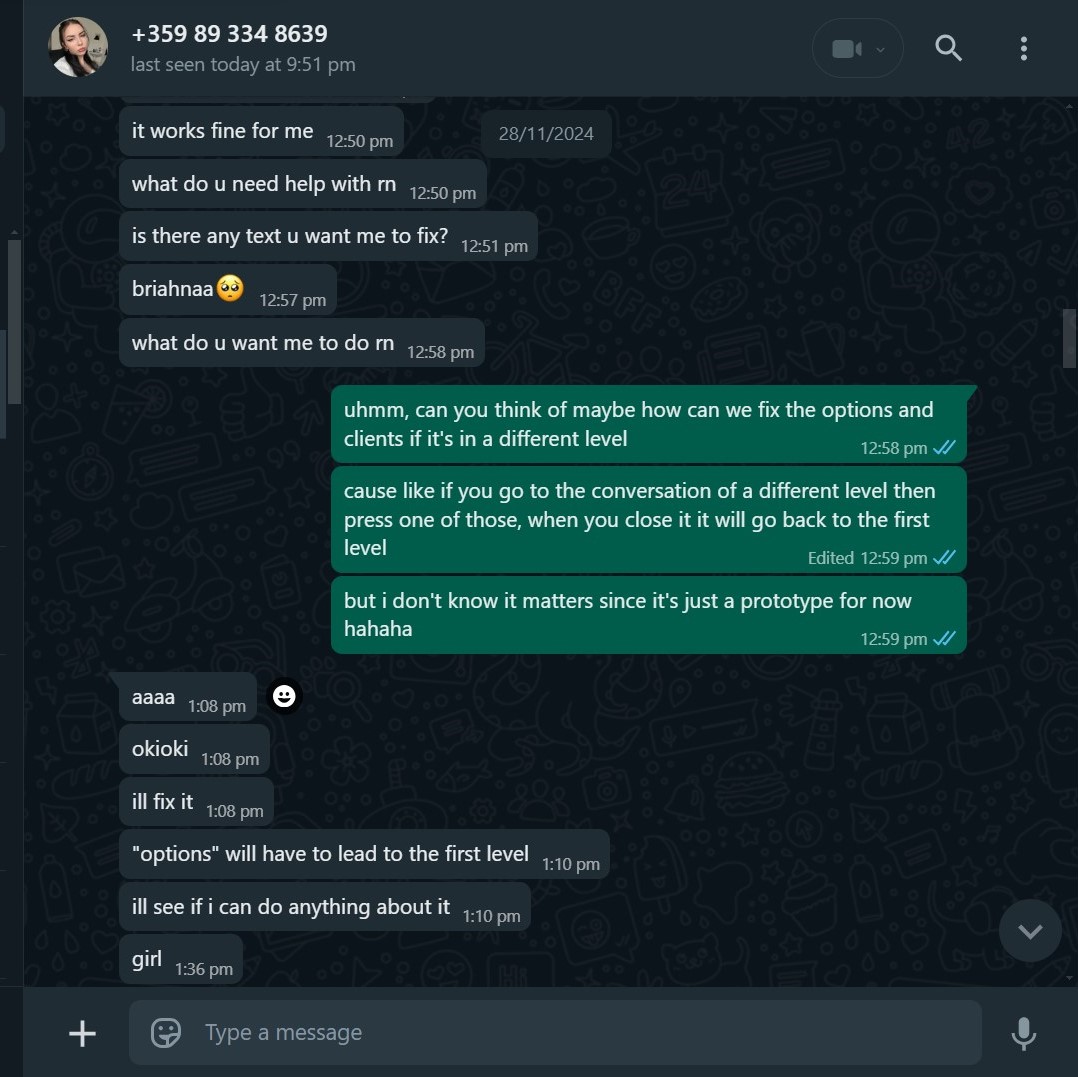
Task: Start a video call
Action: pyautogui.click(x=846, y=49)
